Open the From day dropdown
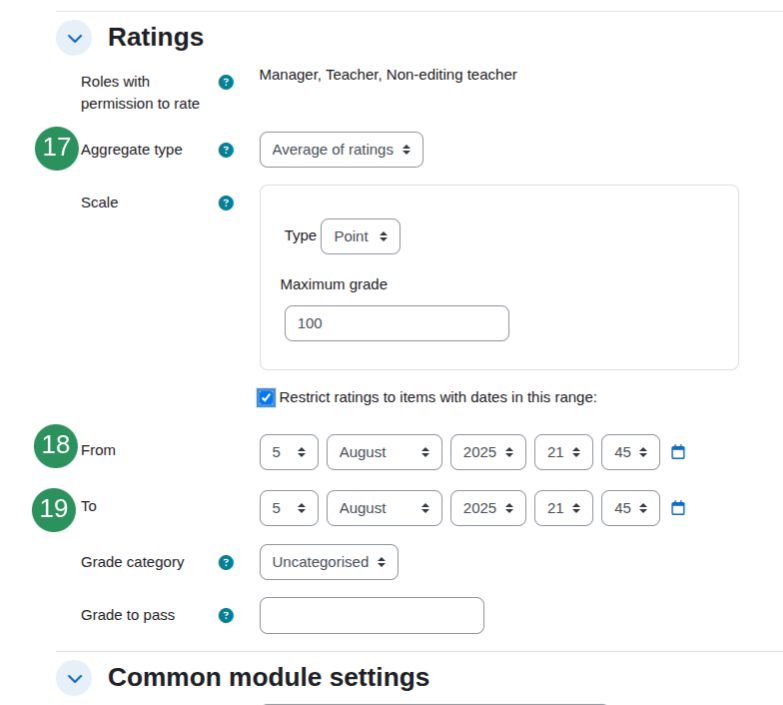This screenshot has width=783, height=705. coord(289,452)
